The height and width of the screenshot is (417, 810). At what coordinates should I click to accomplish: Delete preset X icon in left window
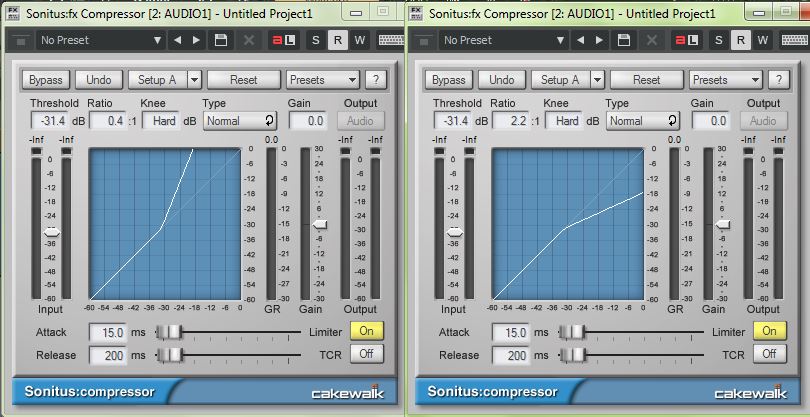[249, 40]
